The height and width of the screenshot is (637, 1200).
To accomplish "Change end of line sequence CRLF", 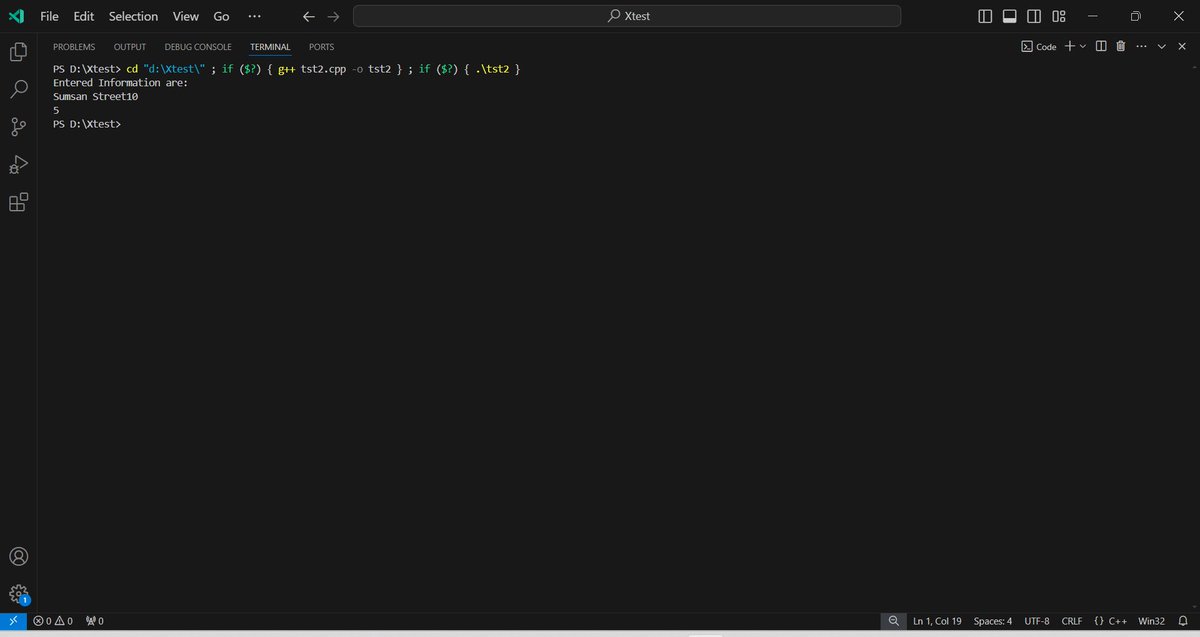I will (x=1072, y=621).
